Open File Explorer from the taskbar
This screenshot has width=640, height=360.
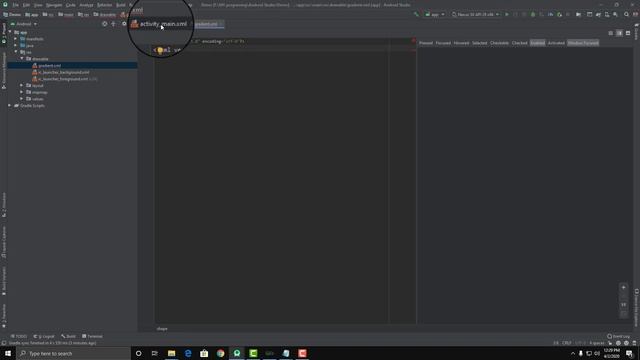(x=171, y=353)
